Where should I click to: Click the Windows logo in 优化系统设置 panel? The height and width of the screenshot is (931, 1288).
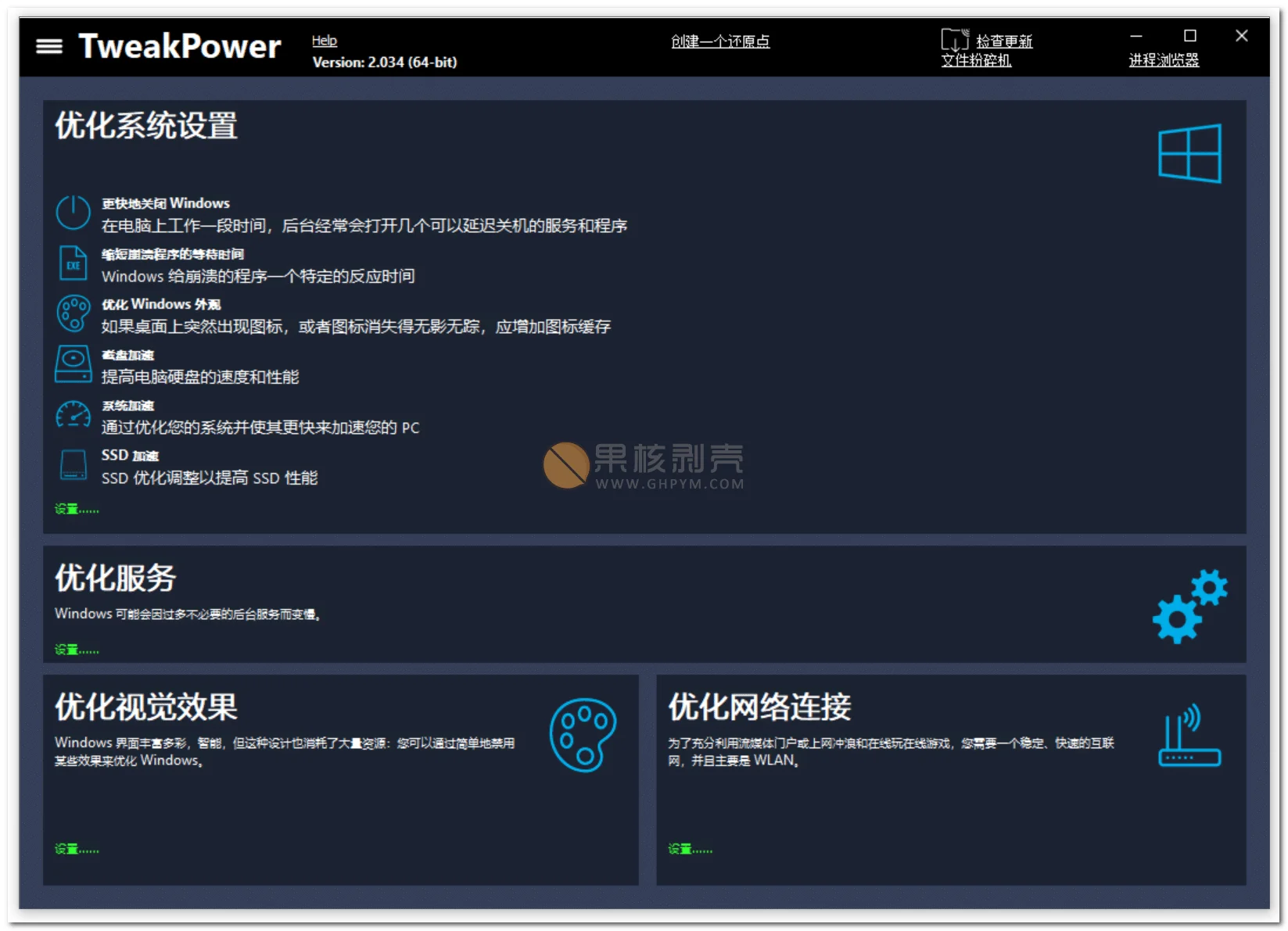(x=1189, y=153)
